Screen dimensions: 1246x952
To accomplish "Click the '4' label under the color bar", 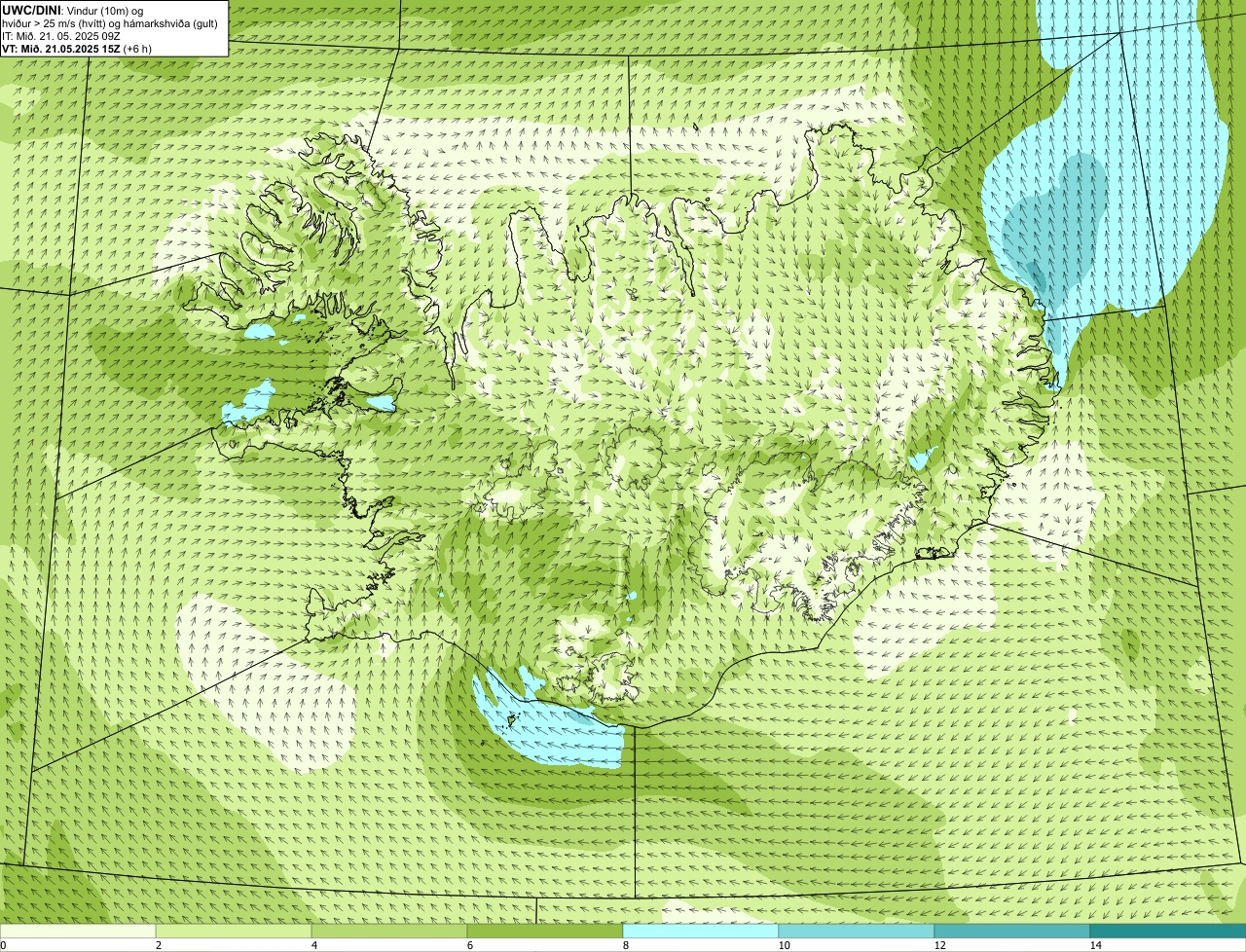I will pyautogui.click(x=313, y=945).
